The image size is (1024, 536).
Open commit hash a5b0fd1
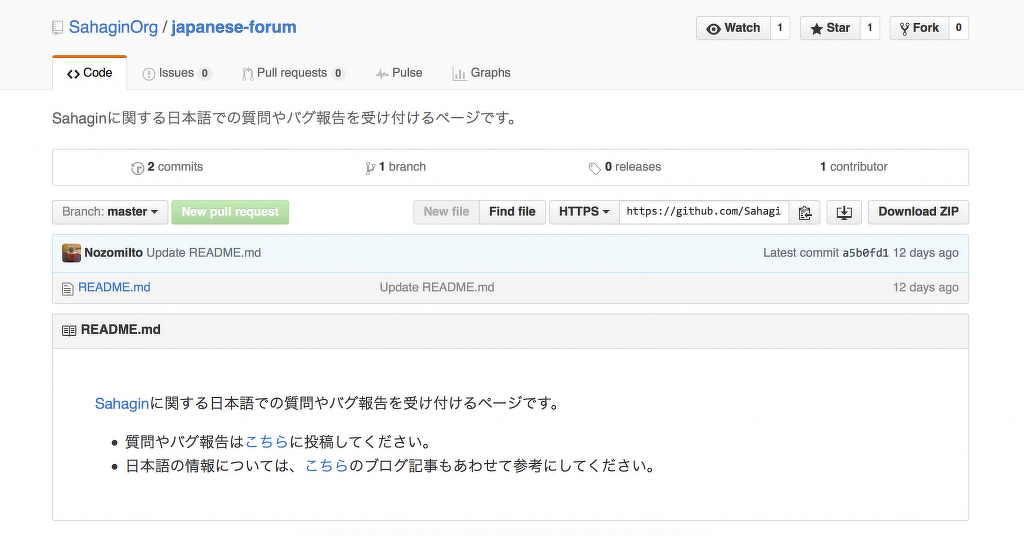pyautogui.click(x=865, y=253)
